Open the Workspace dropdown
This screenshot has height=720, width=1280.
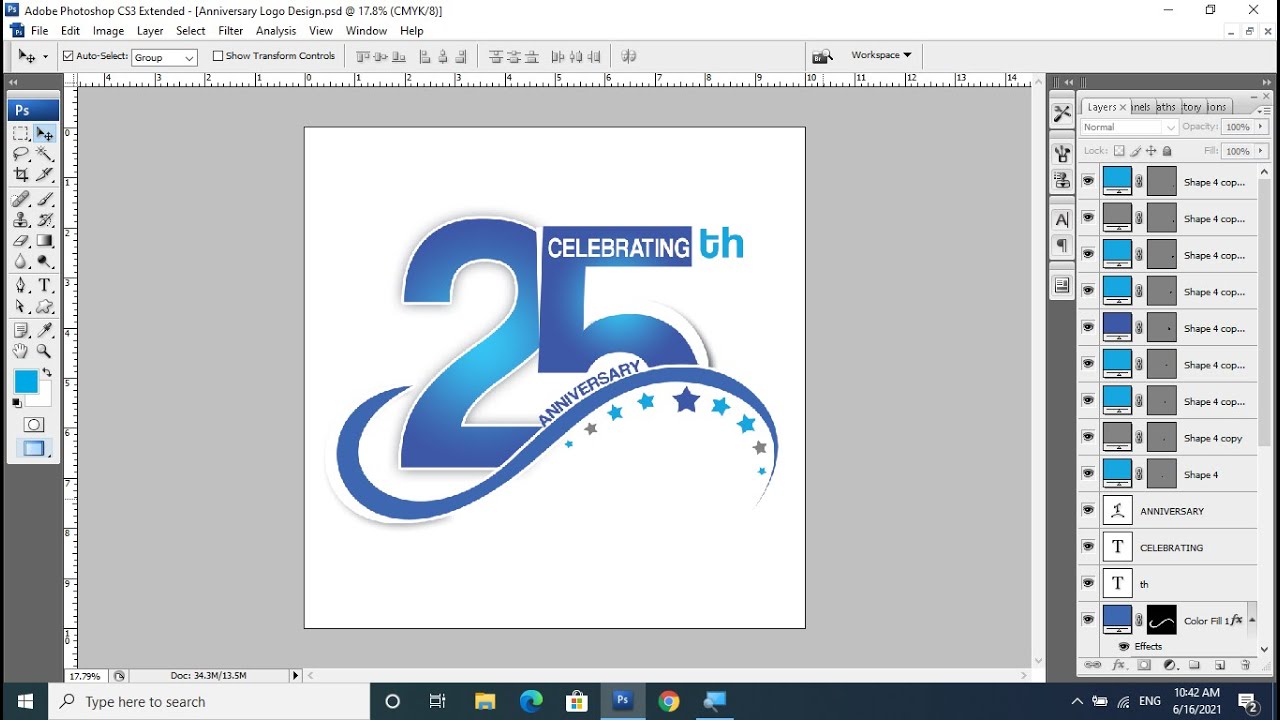click(881, 55)
